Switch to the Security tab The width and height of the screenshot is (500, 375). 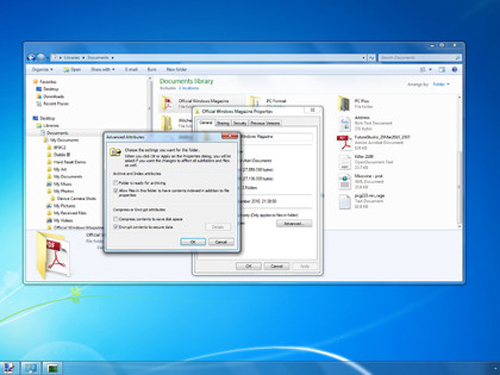coord(240,123)
